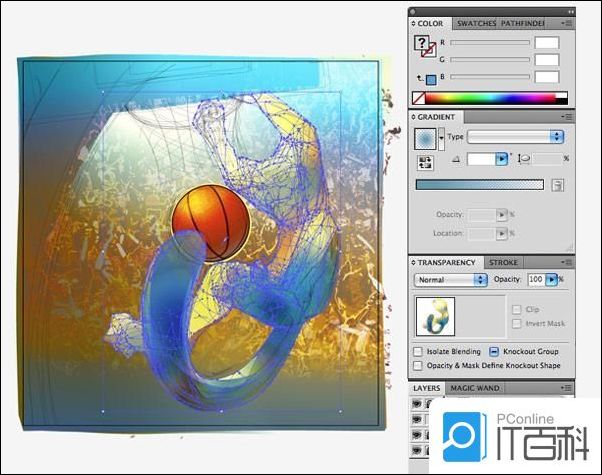Switch to the Magic Wand tab
The image size is (602, 475).
point(475,388)
